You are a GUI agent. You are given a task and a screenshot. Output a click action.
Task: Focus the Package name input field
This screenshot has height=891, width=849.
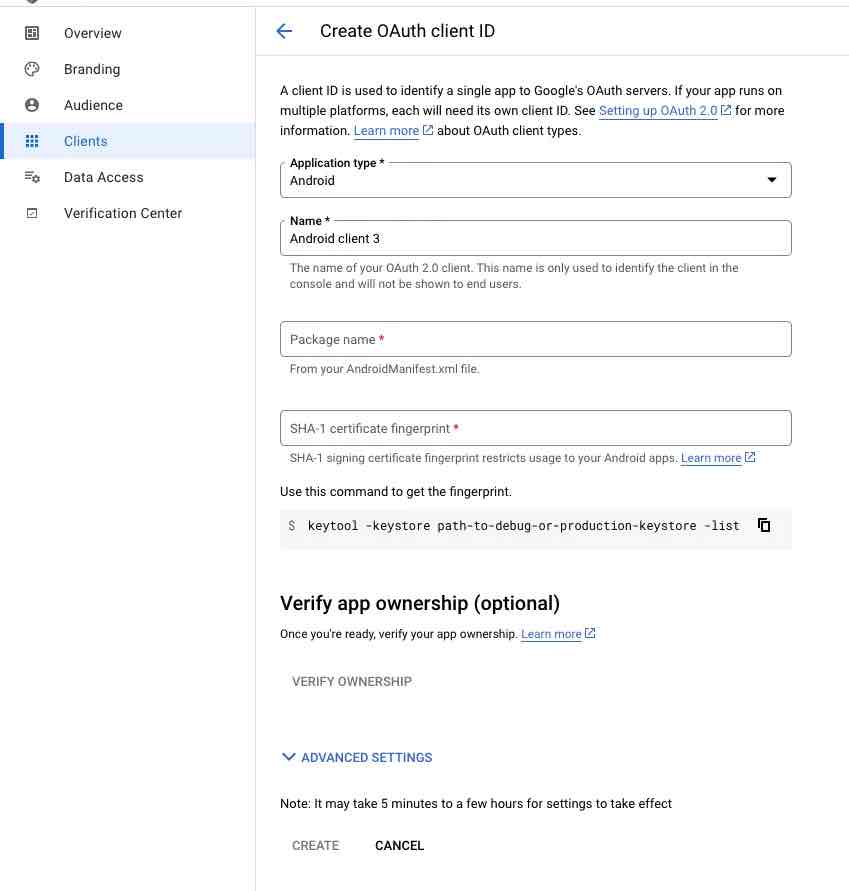(535, 339)
